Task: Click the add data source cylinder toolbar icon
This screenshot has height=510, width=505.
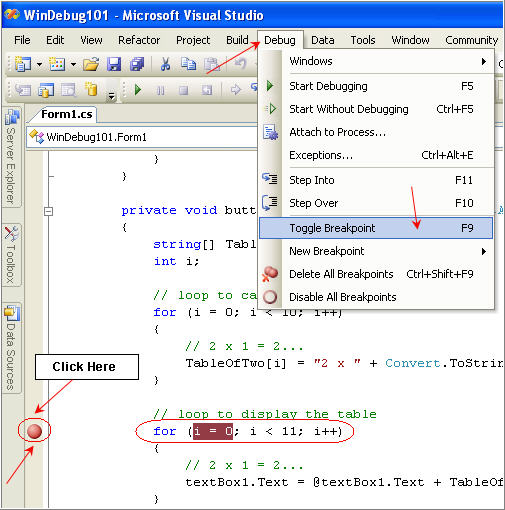Action: [x=91, y=89]
